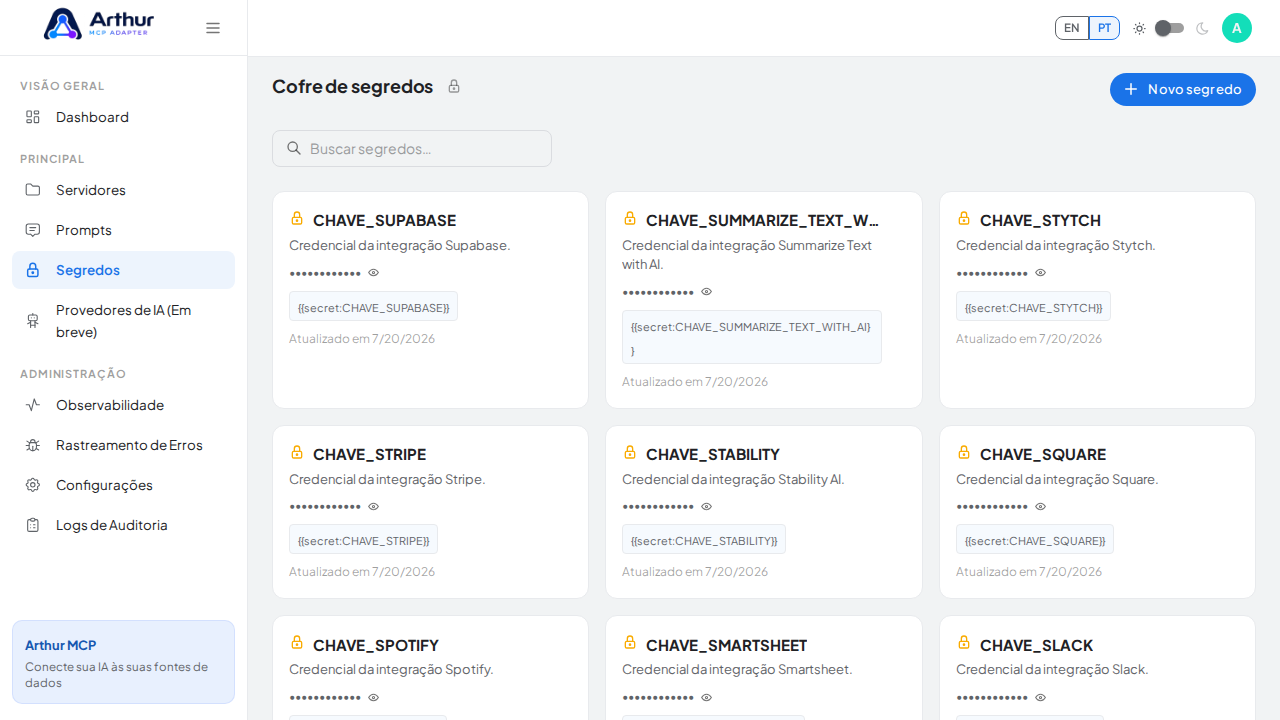Click the 'Cofre de segredos' page heading

click(352, 86)
